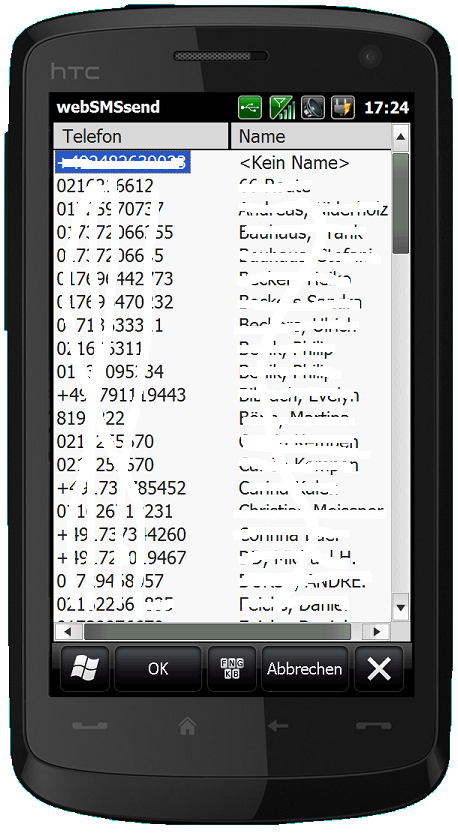Click the vertical scrollbar down arrow
458x833 pixels.
(401, 607)
